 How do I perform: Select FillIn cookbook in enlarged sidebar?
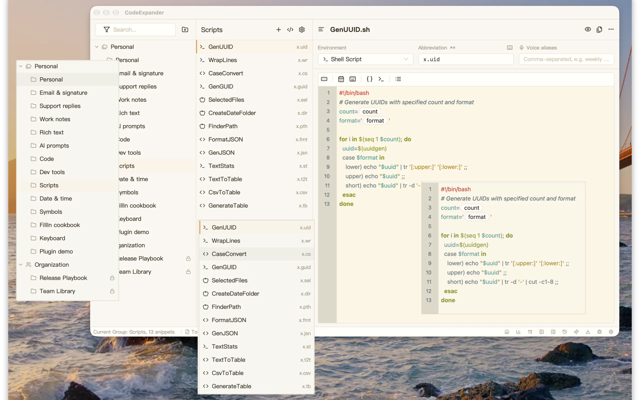point(67,225)
